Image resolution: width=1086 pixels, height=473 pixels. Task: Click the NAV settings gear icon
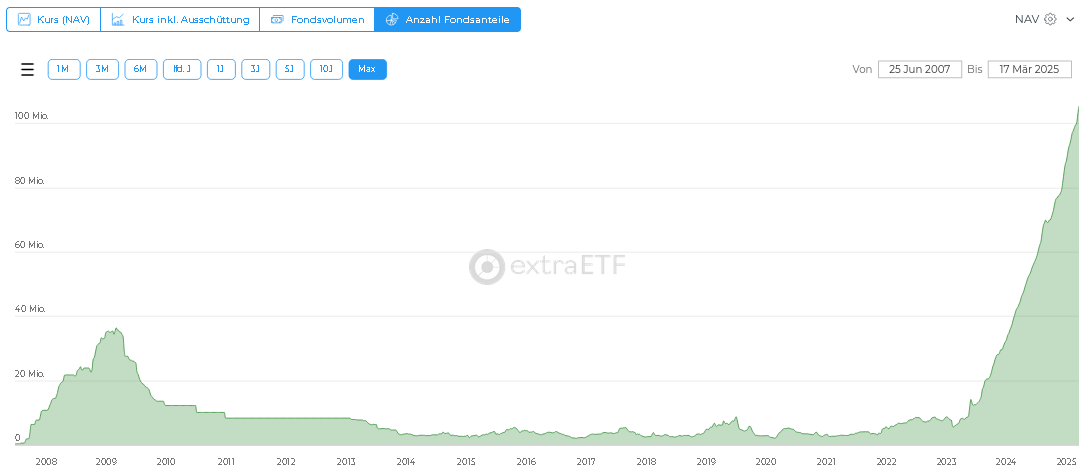[x=1050, y=19]
